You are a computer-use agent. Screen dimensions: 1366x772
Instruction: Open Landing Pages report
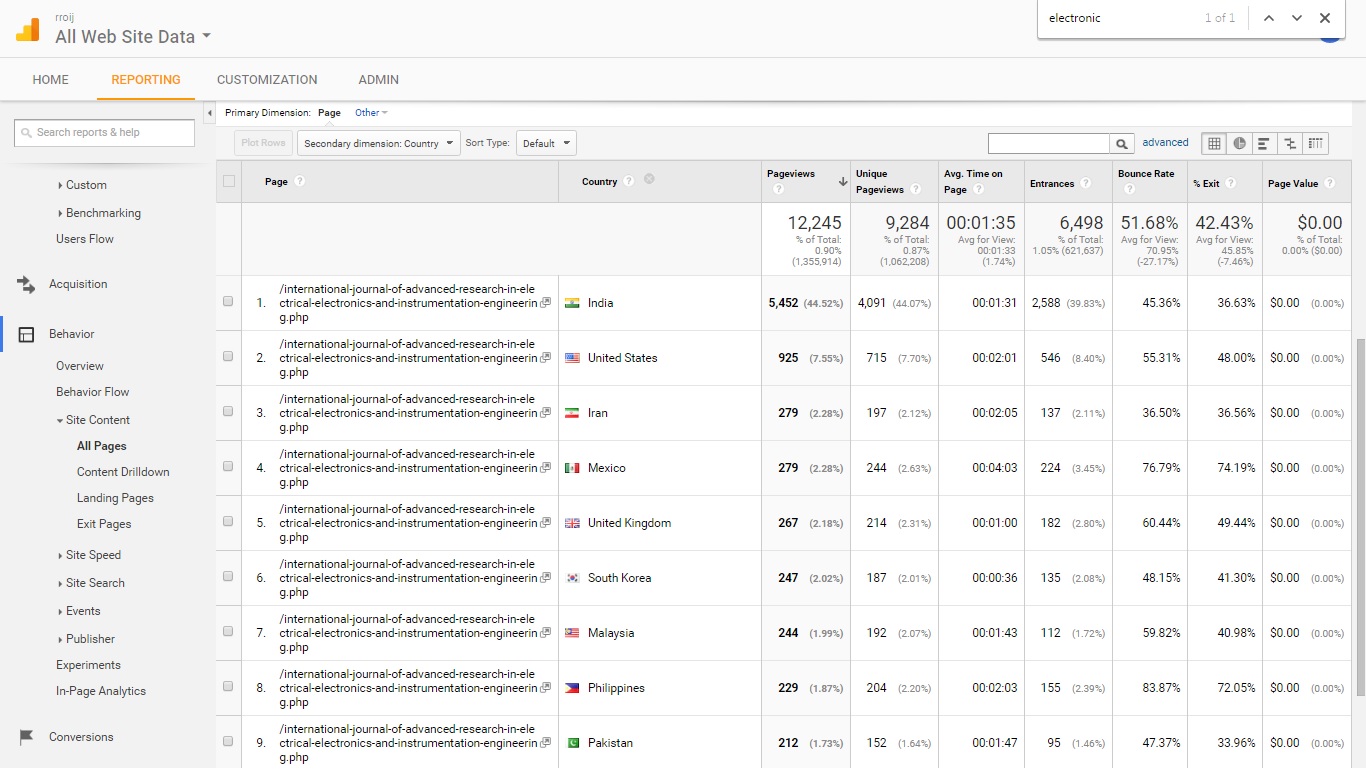(115, 498)
